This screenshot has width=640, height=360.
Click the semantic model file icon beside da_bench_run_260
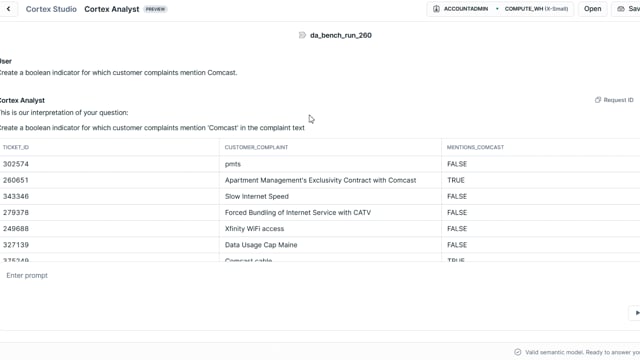(x=302, y=35)
